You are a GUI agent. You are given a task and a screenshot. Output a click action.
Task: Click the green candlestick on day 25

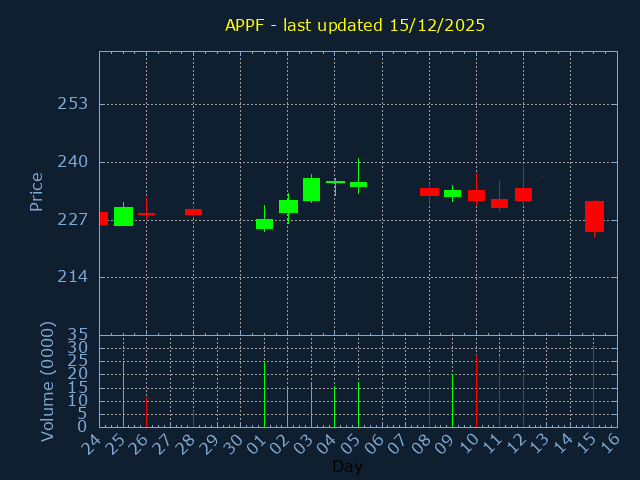pyautogui.click(x=123, y=216)
